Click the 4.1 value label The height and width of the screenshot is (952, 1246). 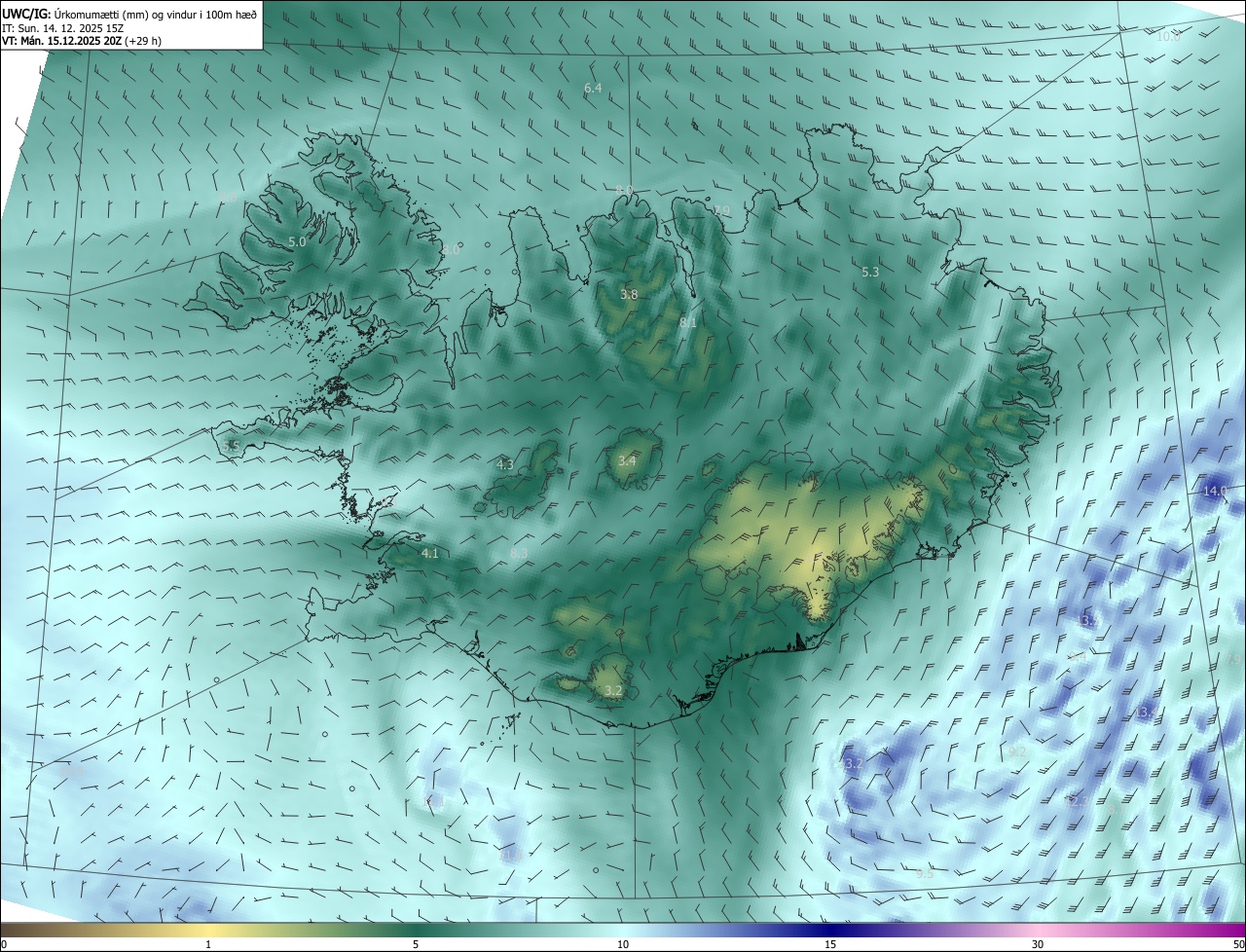(x=429, y=554)
